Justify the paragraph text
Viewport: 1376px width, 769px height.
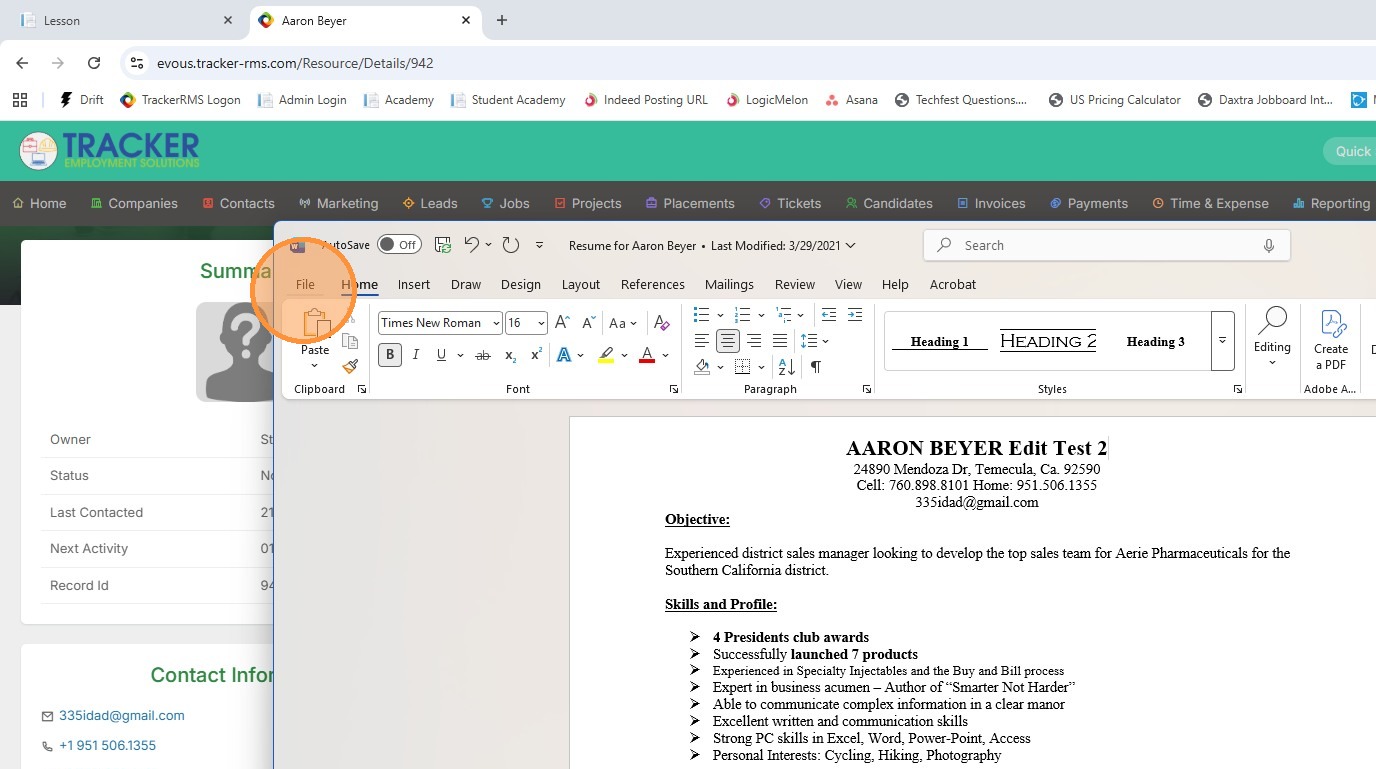[x=780, y=341]
